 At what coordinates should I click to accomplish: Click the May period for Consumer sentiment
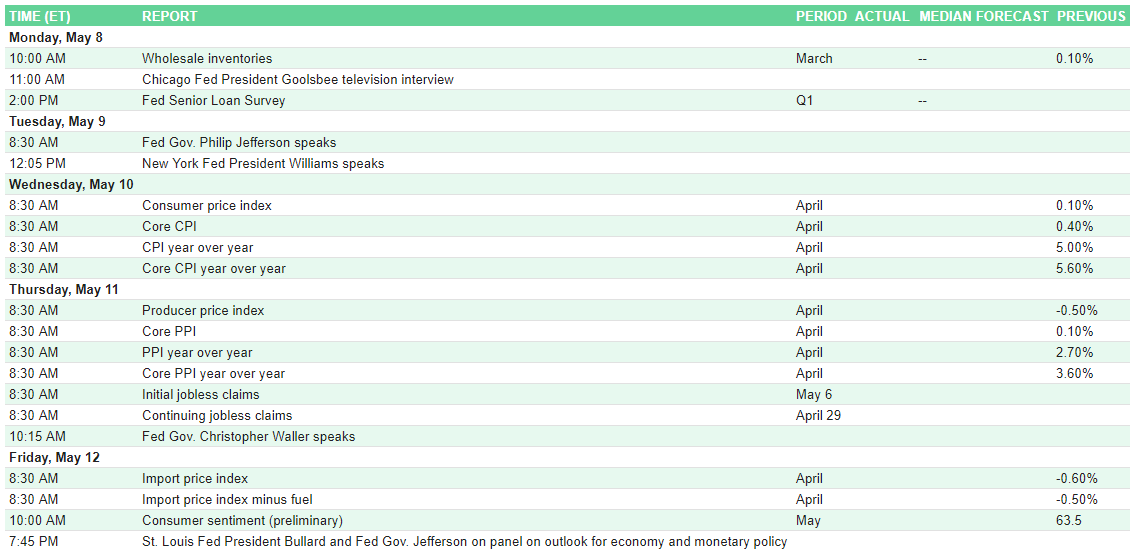[808, 521]
